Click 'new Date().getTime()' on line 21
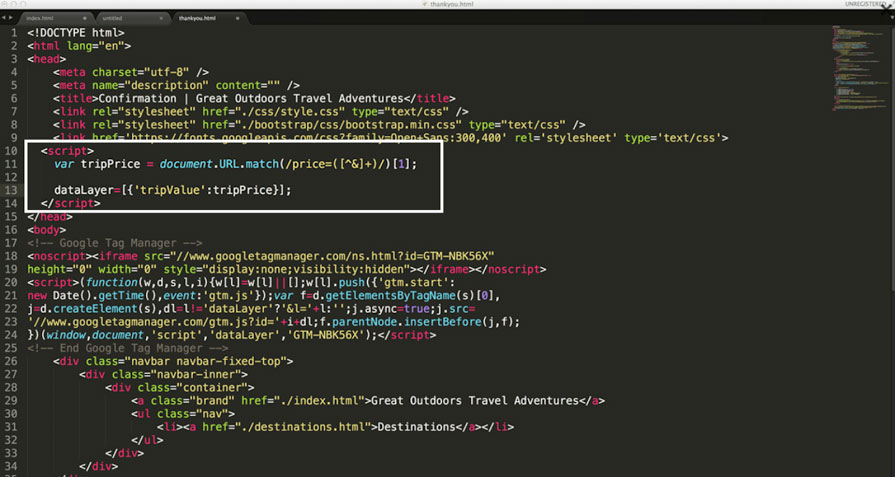Image resolution: width=895 pixels, height=477 pixels. click(92, 295)
